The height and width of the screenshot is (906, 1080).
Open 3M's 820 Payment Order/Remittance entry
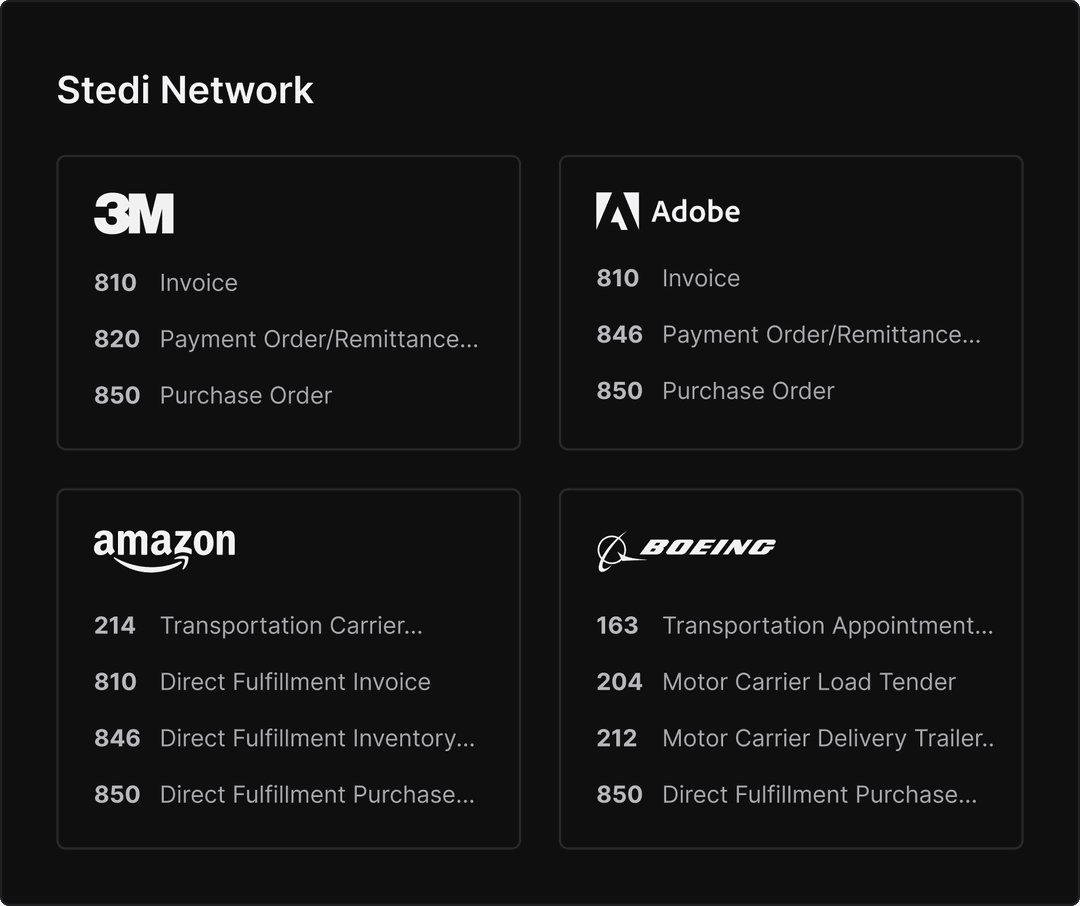click(x=286, y=339)
